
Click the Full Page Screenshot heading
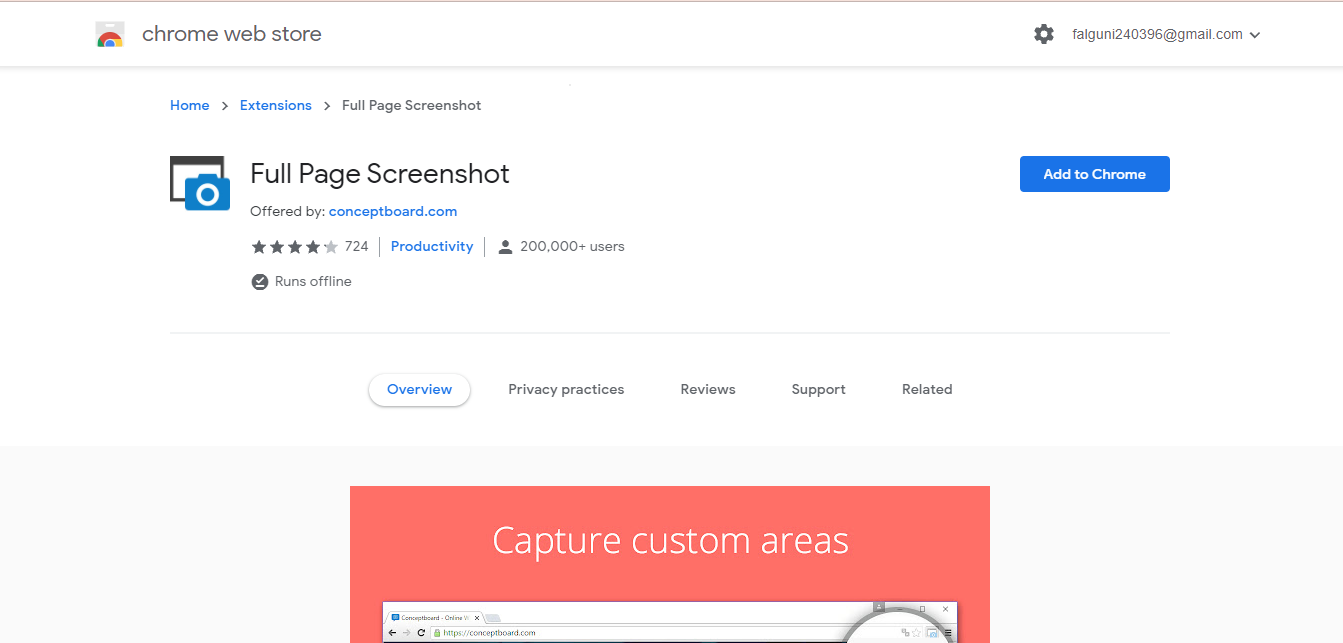pos(380,174)
